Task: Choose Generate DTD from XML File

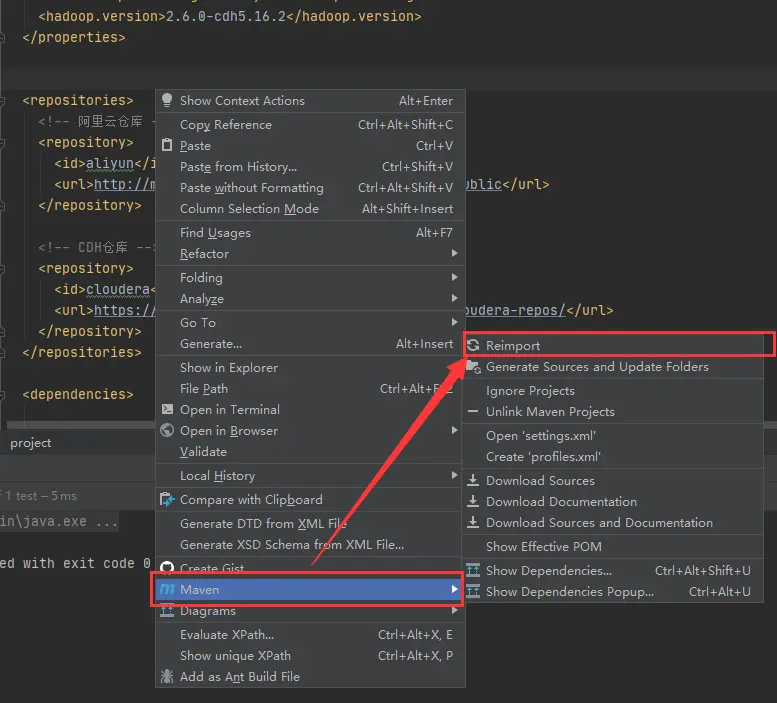Action: [x=310, y=524]
